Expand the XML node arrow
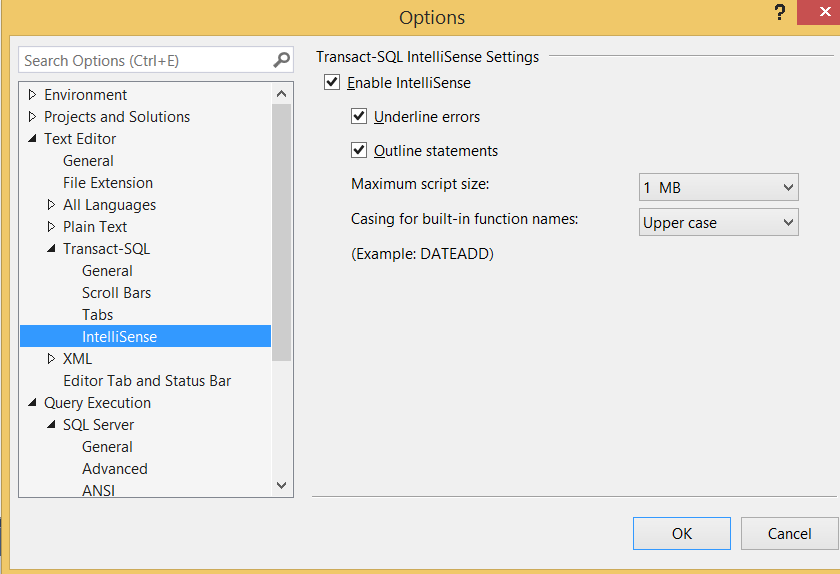Viewport: 840px width, 574px height. [51, 359]
